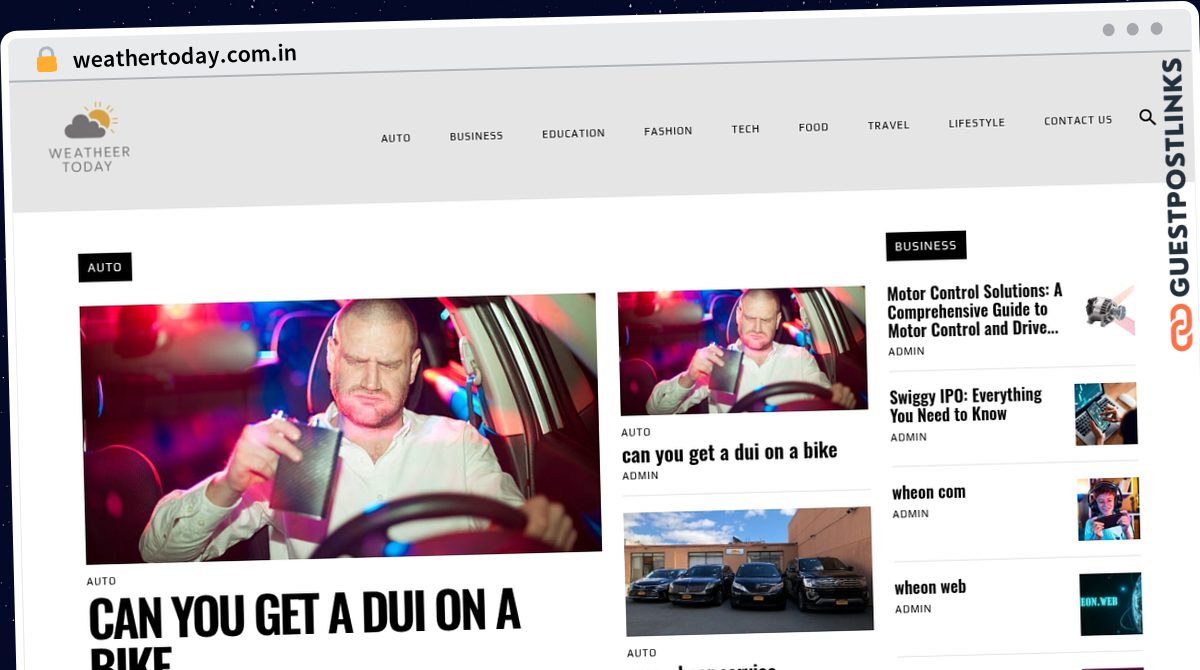Click the search magnifier icon
The image size is (1200, 670).
click(1147, 118)
